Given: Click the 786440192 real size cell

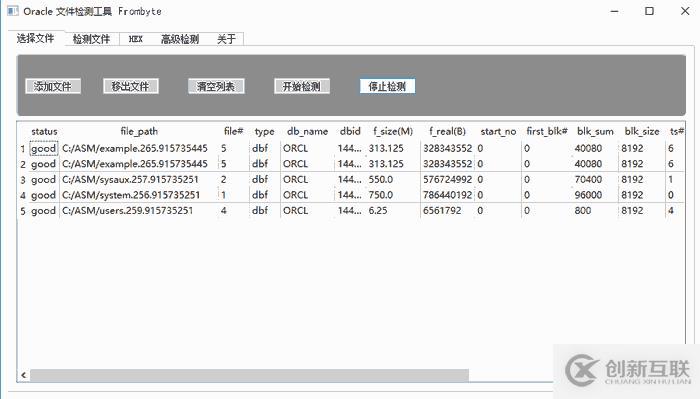Looking at the screenshot, I should point(447,195).
